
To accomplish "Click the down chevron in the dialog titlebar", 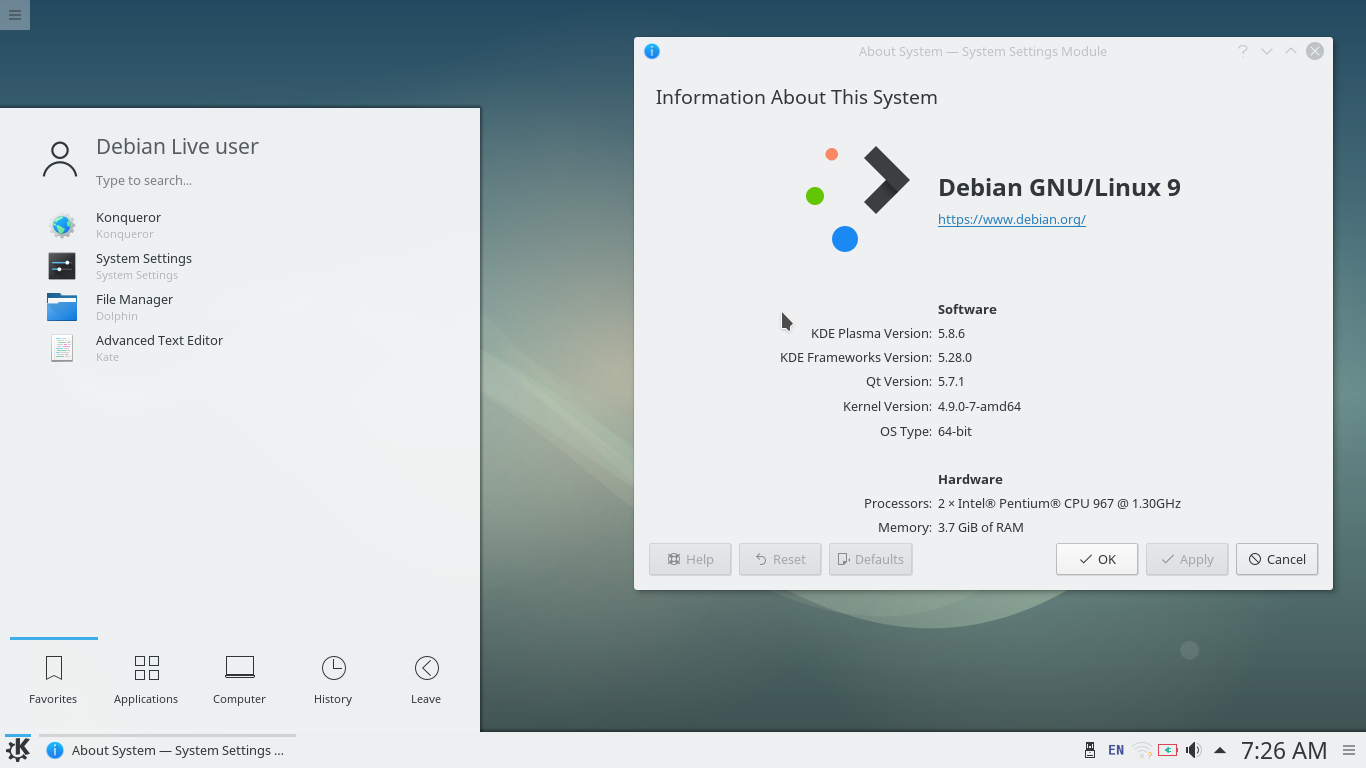I will point(1266,51).
